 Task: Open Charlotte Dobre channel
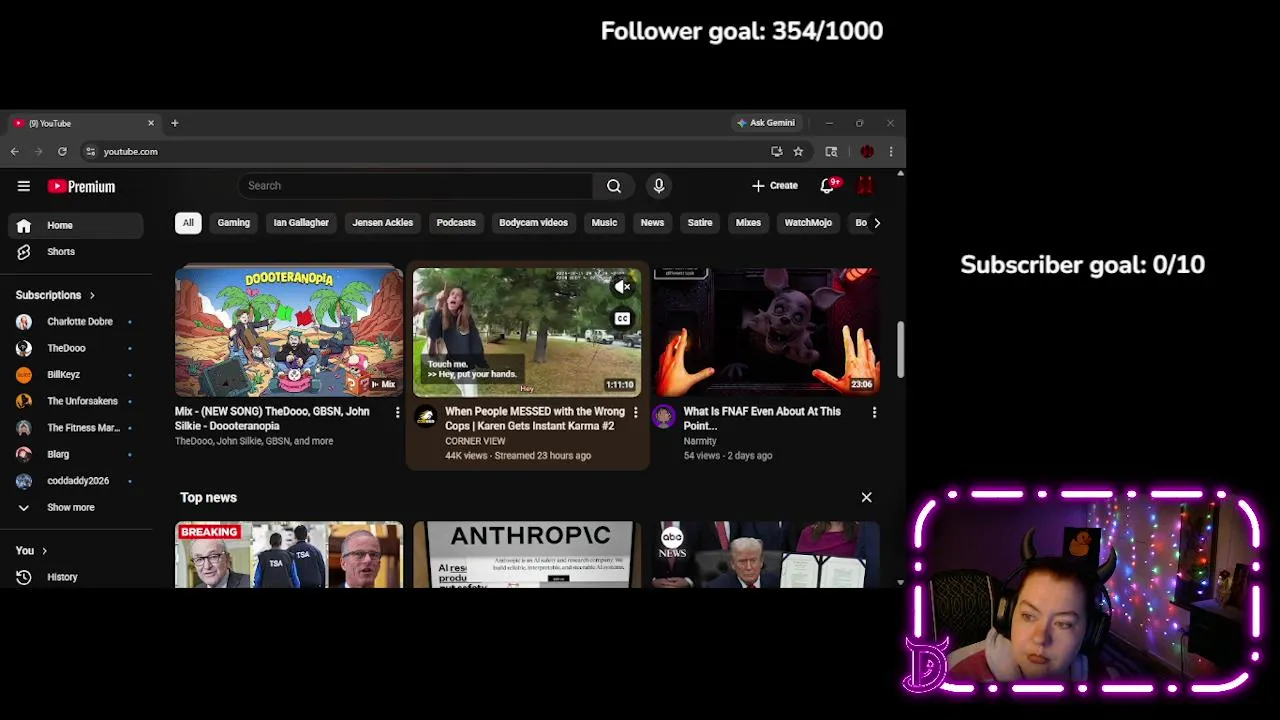[x=76, y=322]
